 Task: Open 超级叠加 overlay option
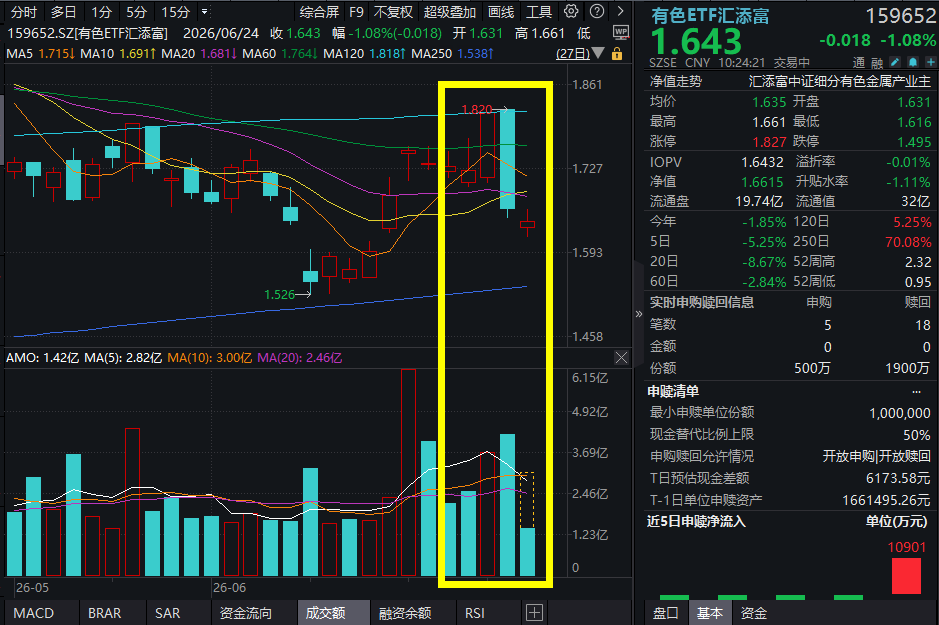(450, 12)
